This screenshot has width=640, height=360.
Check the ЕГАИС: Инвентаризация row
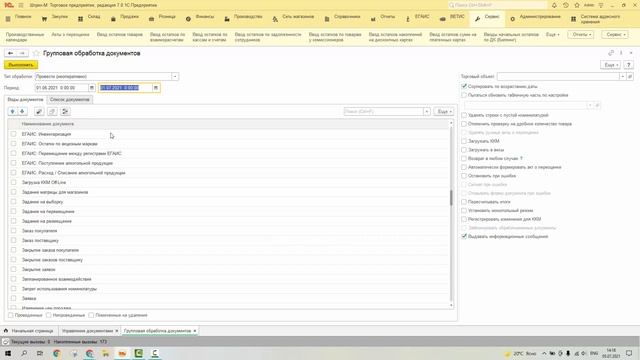tap(13, 134)
